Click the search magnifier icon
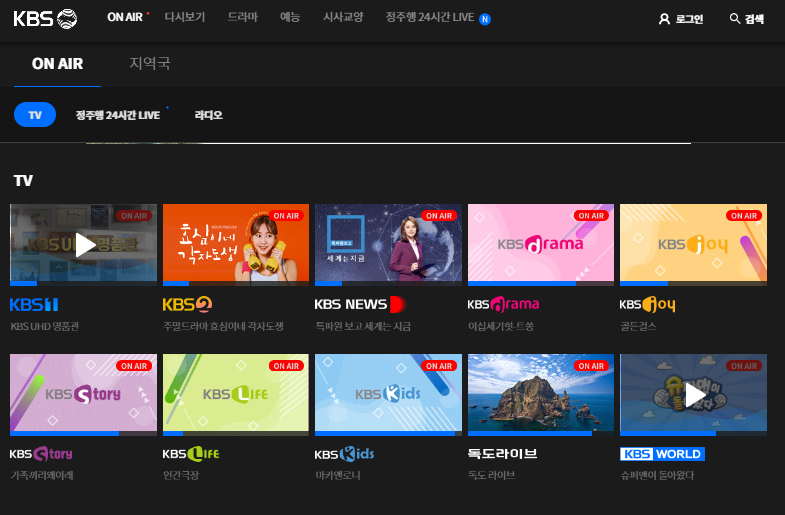This screenshot has width=785, height=515. 734,19
